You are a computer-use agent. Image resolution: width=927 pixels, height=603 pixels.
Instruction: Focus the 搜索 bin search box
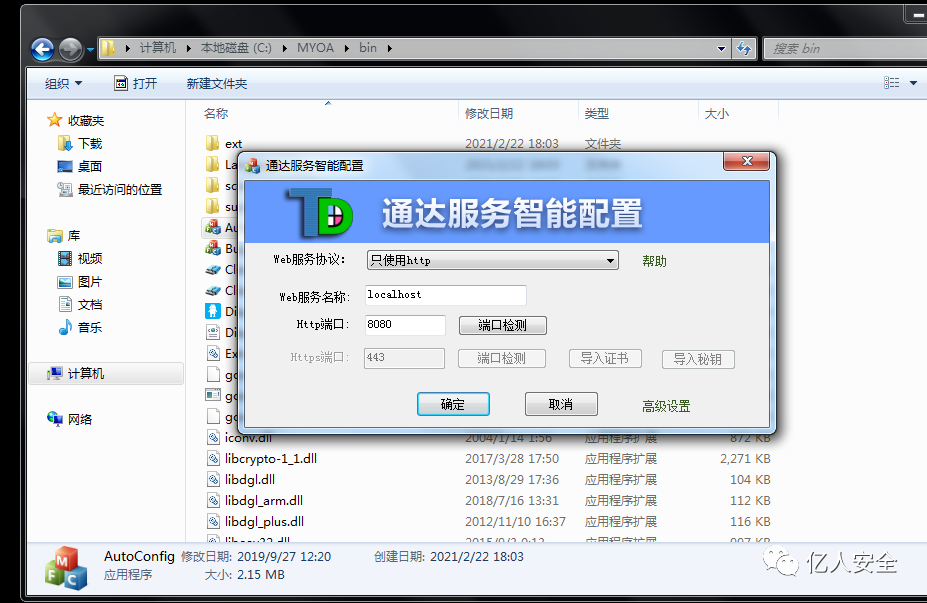[x=845, y=48]
